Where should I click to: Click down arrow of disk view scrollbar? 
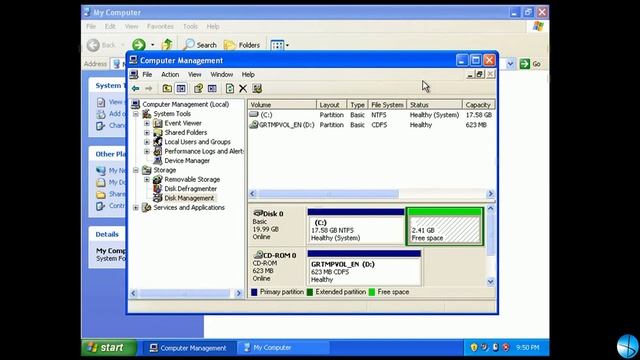pyautogui.click(x=491, y=282)
